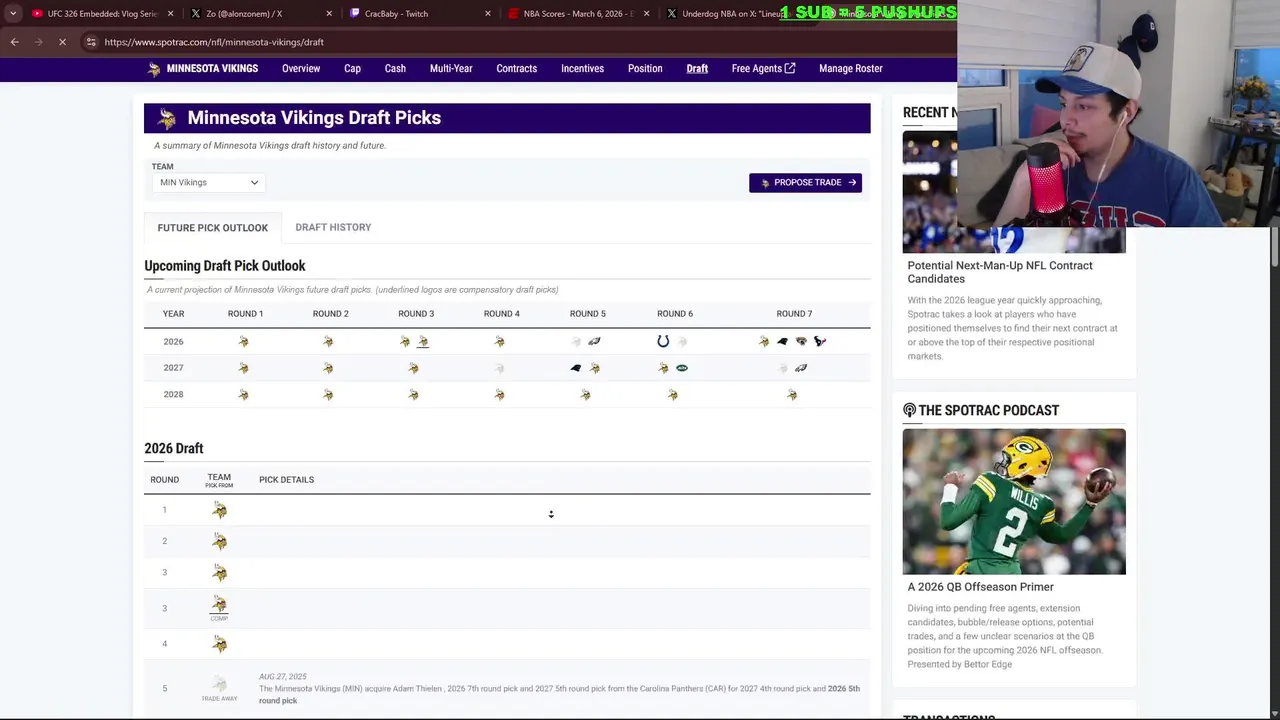This screenshot has width=1280, height=720.
Task: Click Vikings logo in 2028 Round 1
Action: pos(243,395)
